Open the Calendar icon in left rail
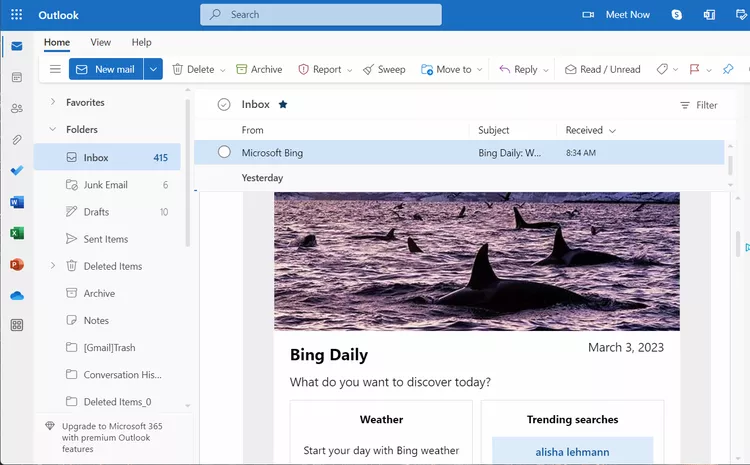The height and width of the screenshot is (465, 750). tap(17, 77)
